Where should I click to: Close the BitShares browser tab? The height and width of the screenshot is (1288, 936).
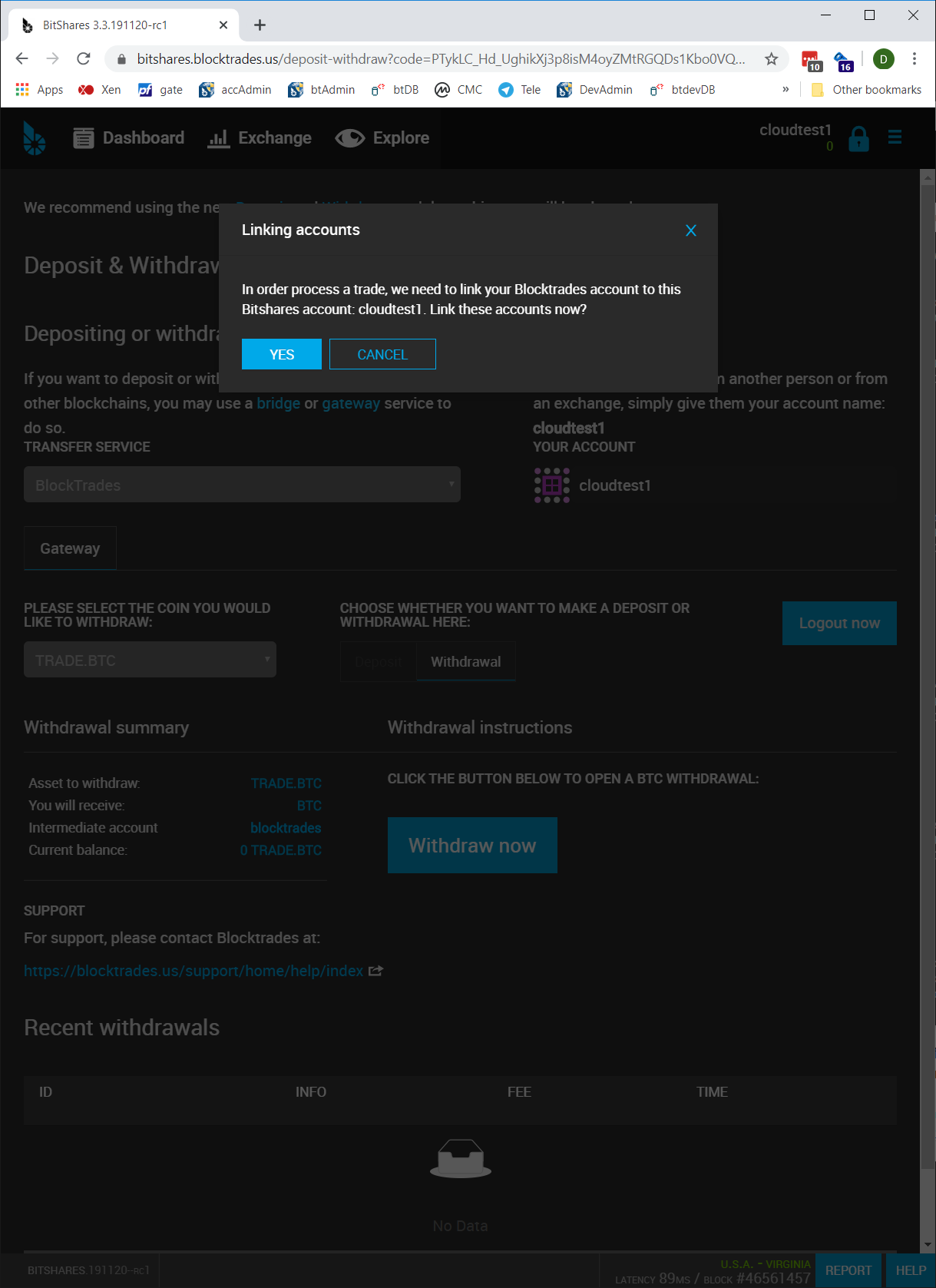click(x=223, y=25)
